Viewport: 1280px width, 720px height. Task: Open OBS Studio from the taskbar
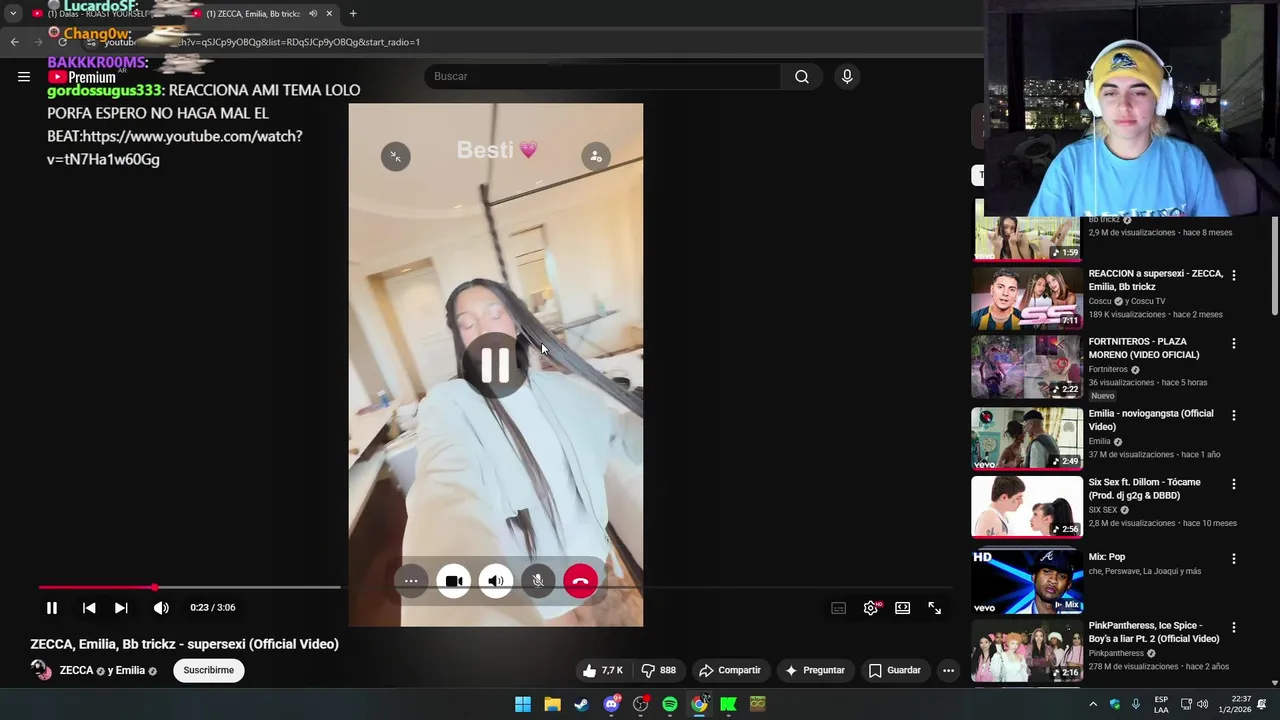tap(640, 704)
